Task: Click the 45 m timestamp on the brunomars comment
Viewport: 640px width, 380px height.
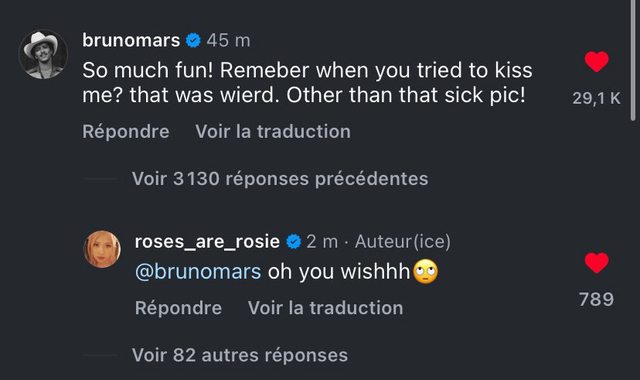Action: [228, 40]
